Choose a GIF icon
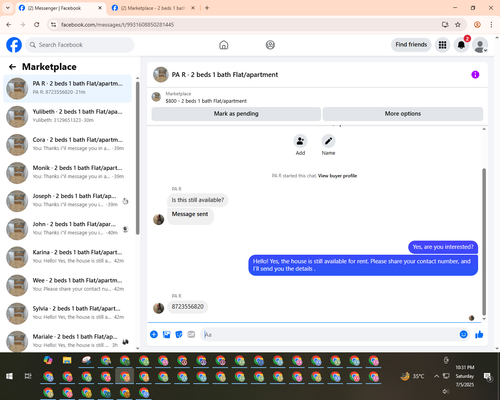Screen dimensions: 500x400 click(191, 334)
